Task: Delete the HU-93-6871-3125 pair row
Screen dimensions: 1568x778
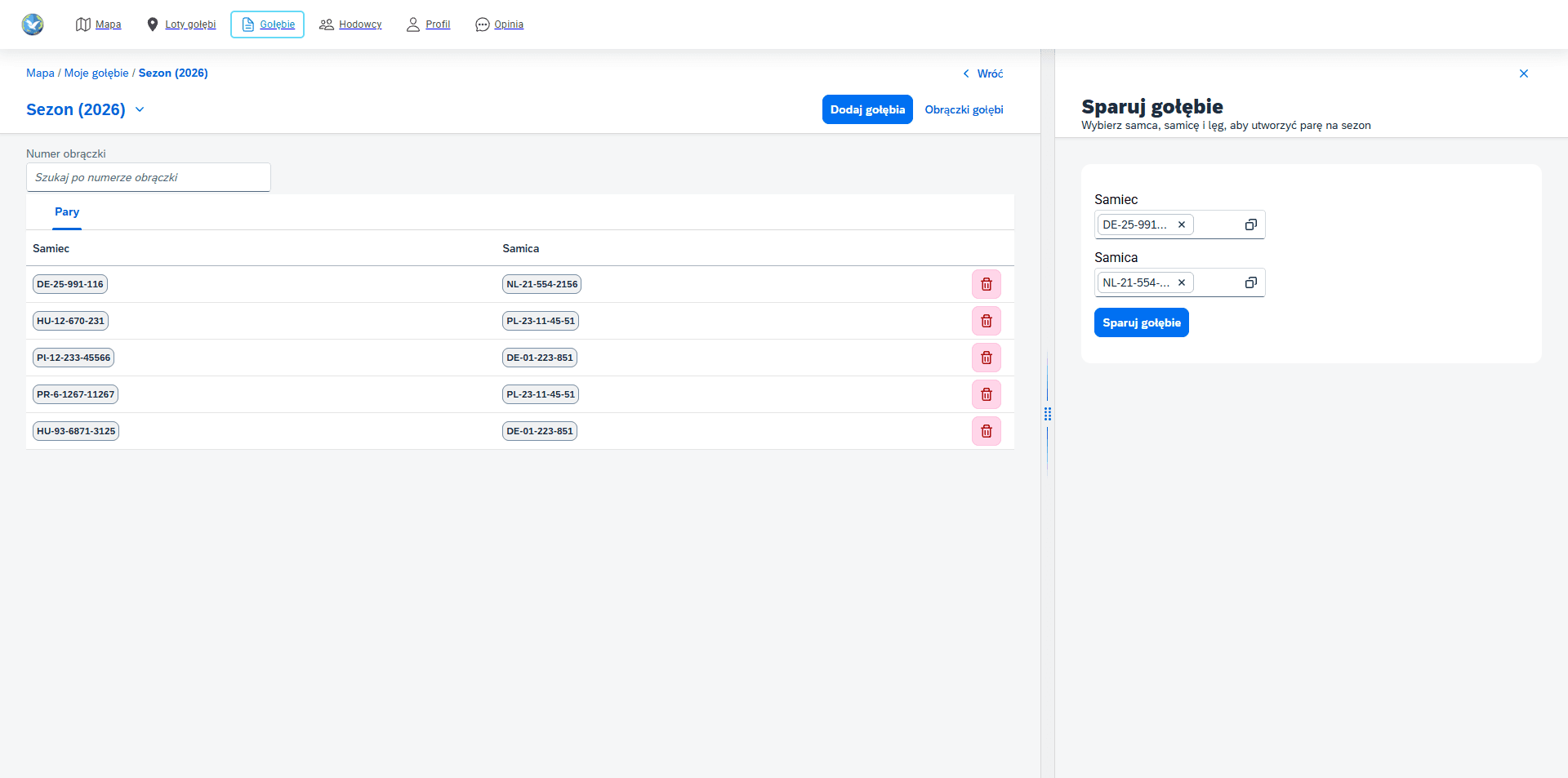Action: coord(986,431)
